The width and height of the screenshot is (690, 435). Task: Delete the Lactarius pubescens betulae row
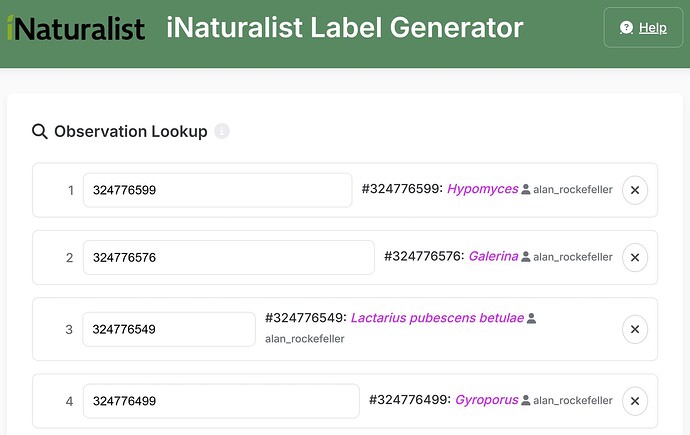tap(635, 328)
